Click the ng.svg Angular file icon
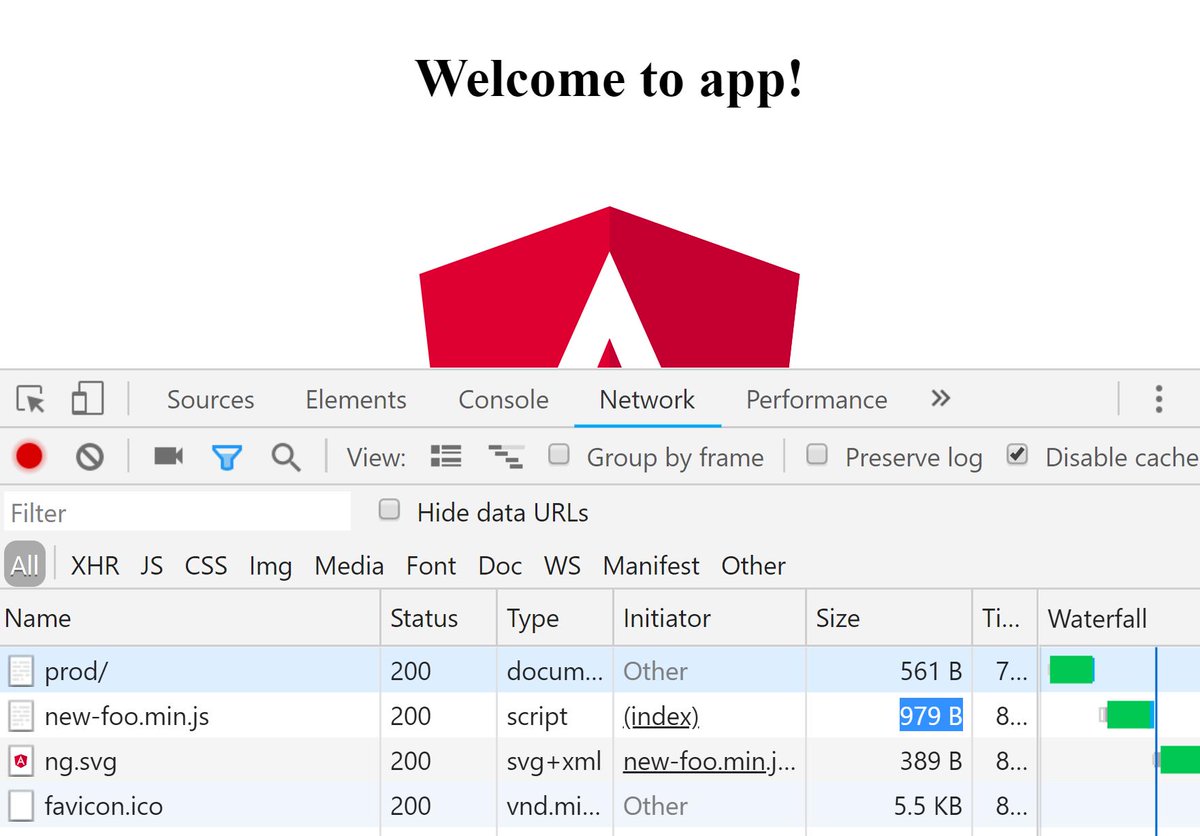This screenshot has height=836, width=1200. (20, 762)
